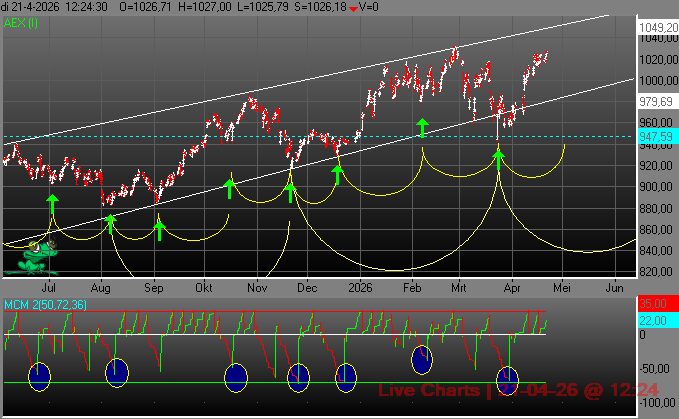This screenshot has width=679, height=419.
Task: Click the MCM 2(50,72,36) indicator label
Action: (x=45, y=304)
